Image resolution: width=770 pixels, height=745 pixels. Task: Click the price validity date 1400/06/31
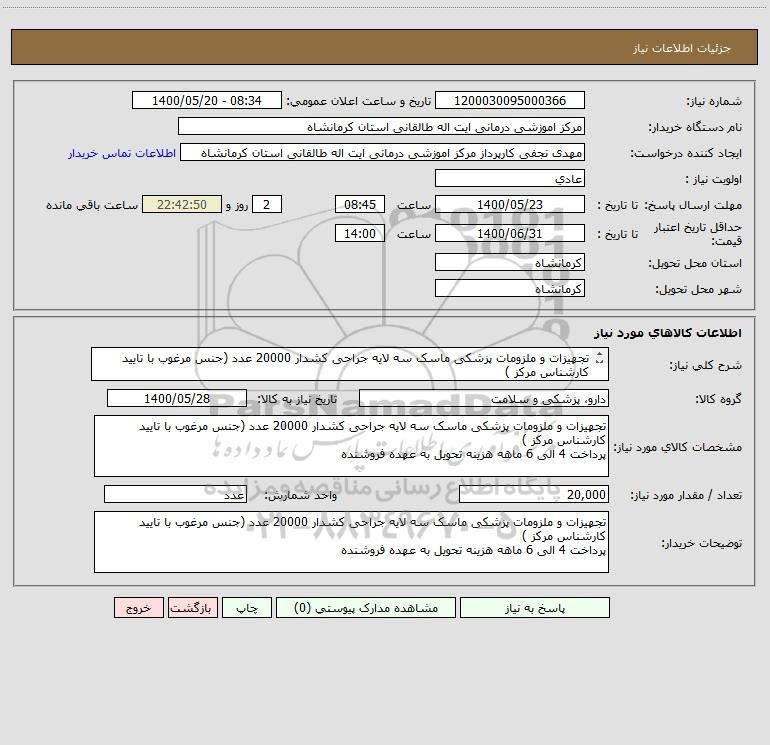[510, 233]
